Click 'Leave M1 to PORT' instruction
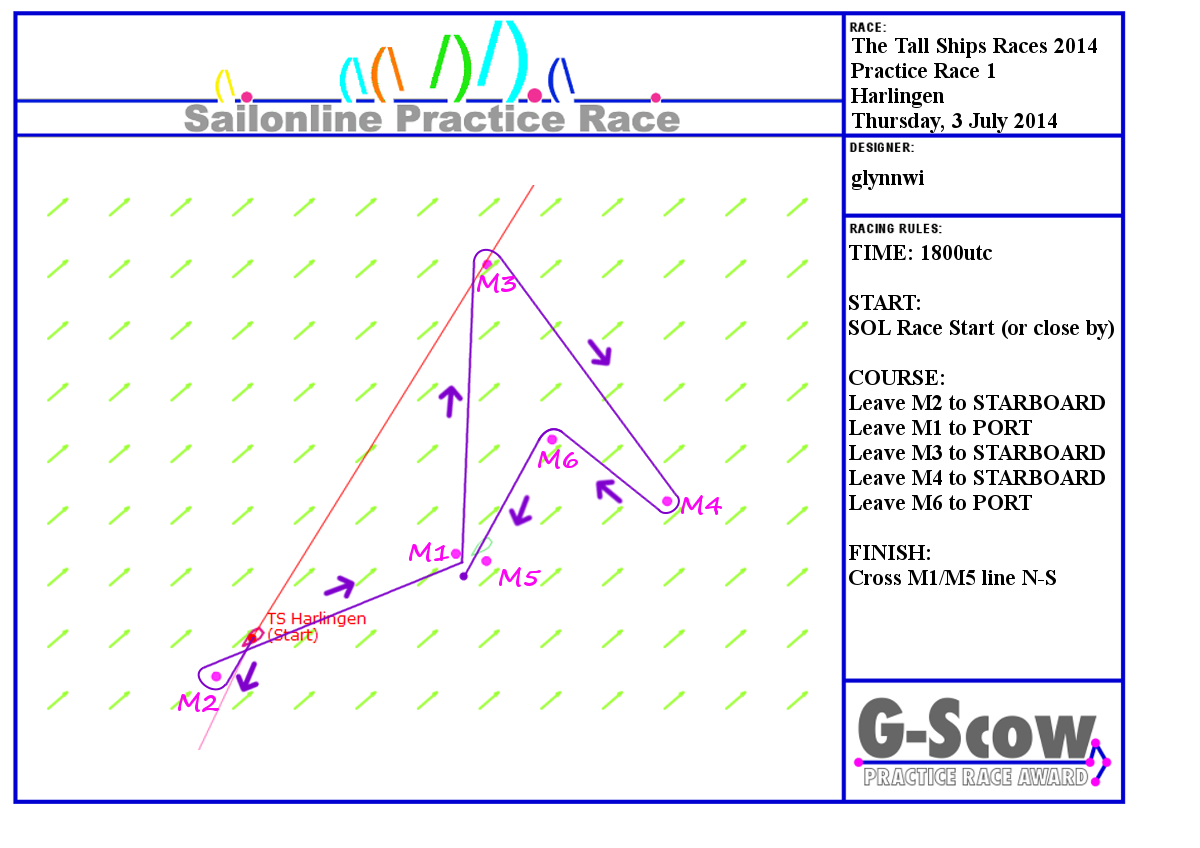 tap(940, 428)
